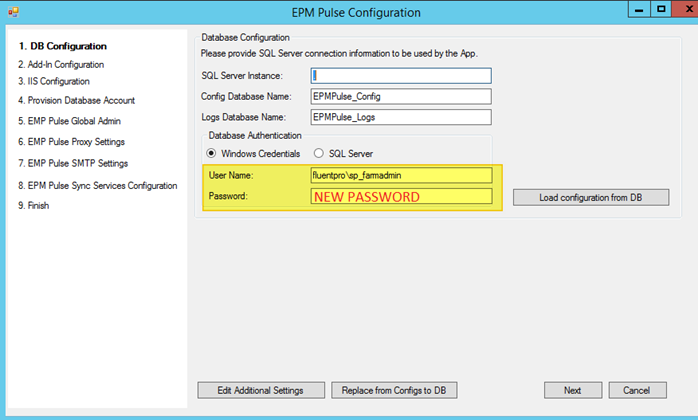Click the 'Database Configuration' group heading
The height and width of the screenshot is (420, 698).
tap(245, 37)
